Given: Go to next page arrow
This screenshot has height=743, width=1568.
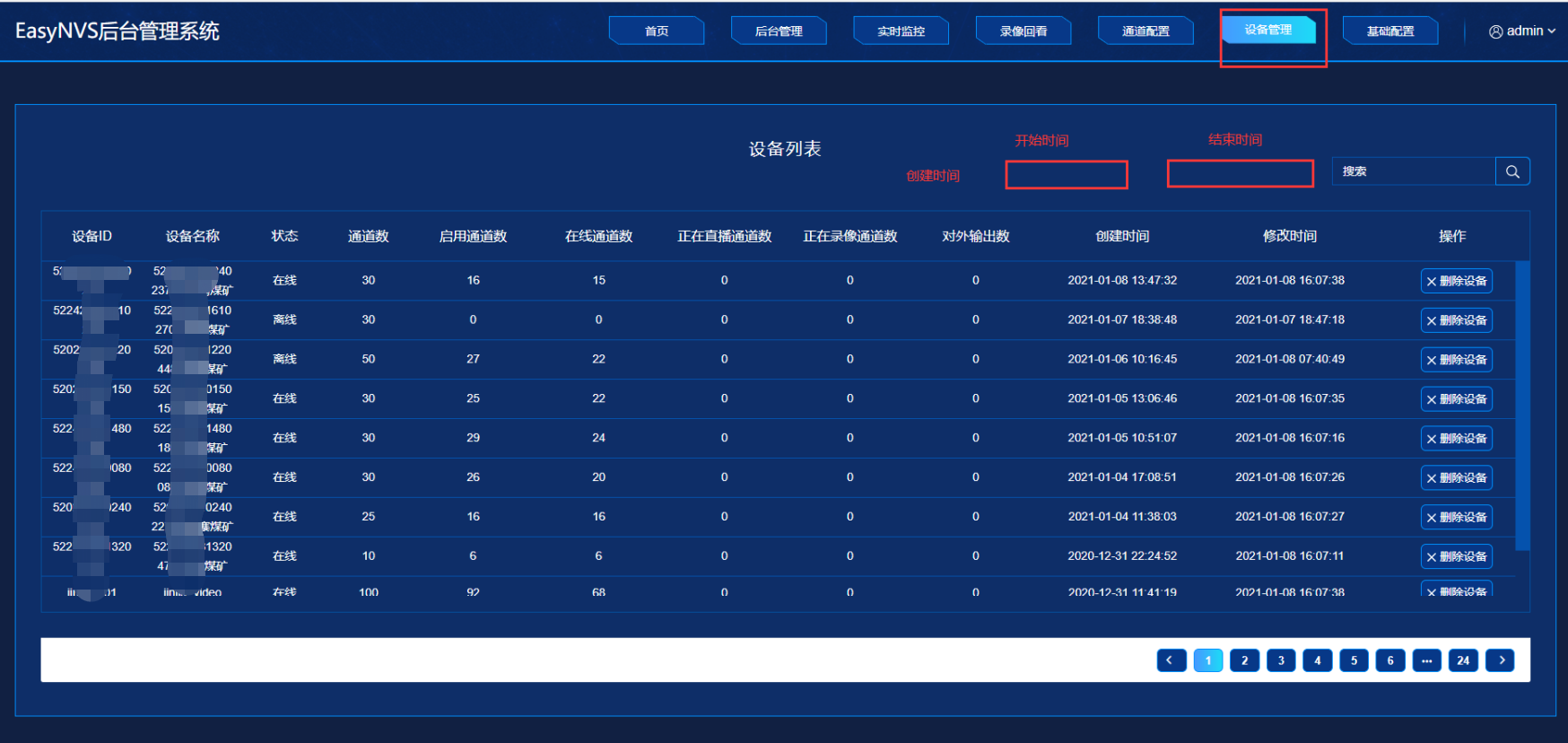Looking at the screenshot, I should (x=1501, y=660).
